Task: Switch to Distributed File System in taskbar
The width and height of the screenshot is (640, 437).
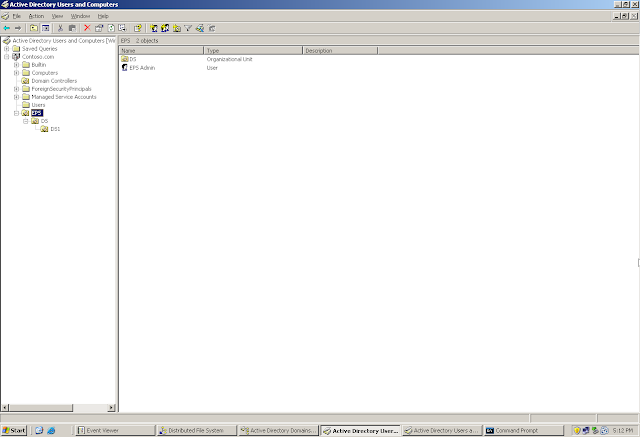Action: [197, 430]
